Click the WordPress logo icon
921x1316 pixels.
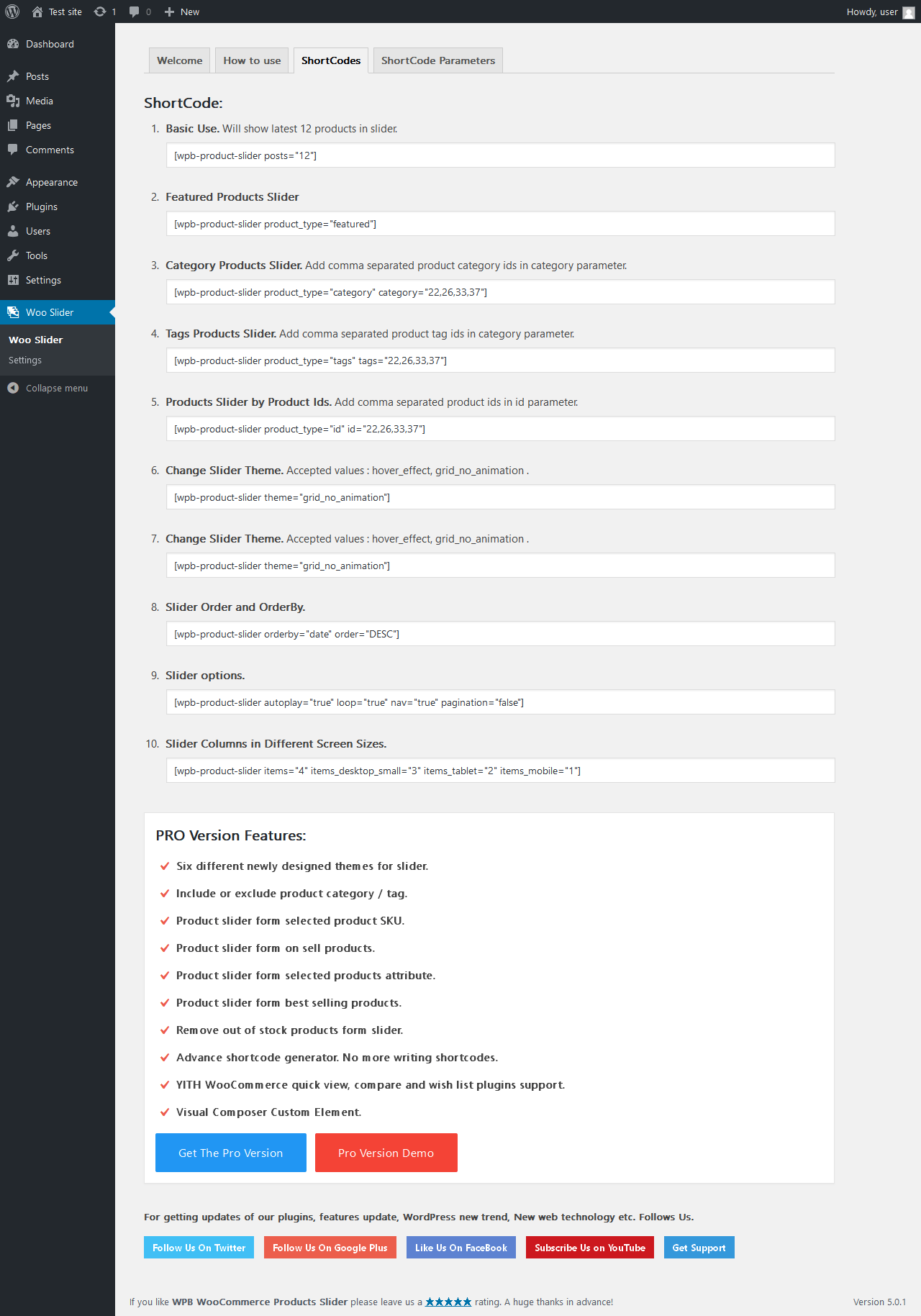pos(12,12)
